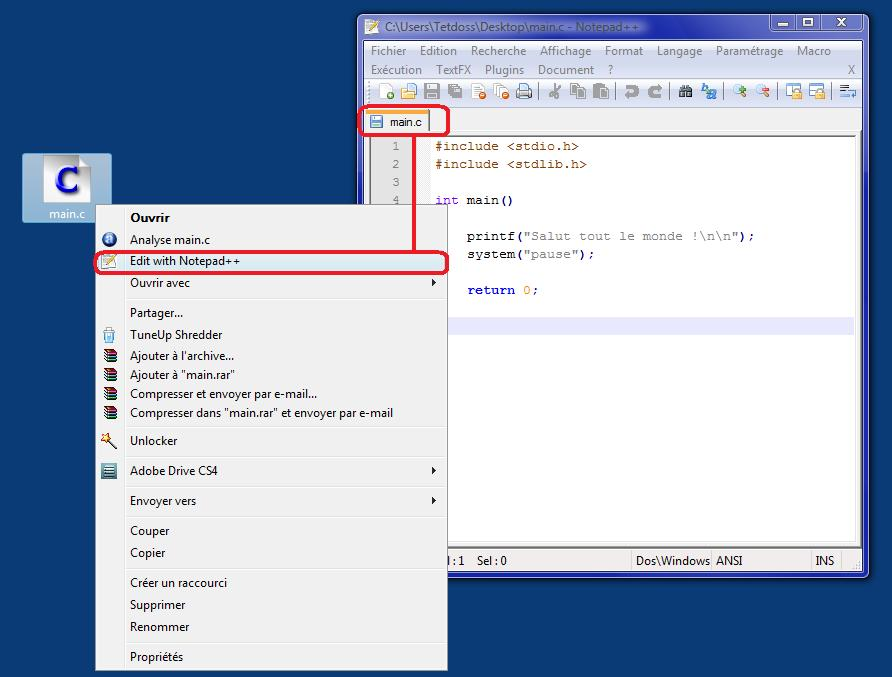Click the Close document toolbar icon
This screenshot has height=677, width=892.
479,91
